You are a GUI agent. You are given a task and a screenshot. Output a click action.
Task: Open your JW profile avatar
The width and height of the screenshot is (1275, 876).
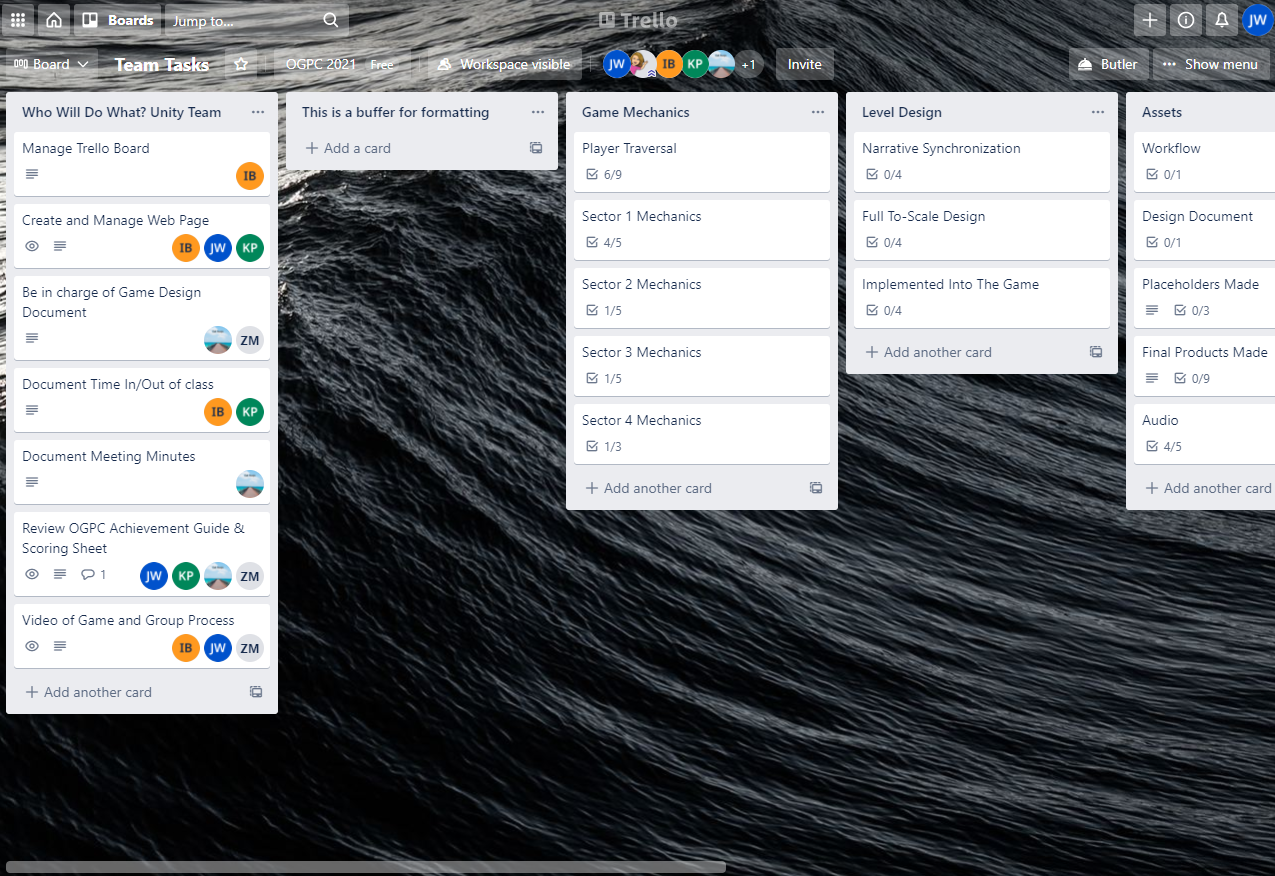tap(1257, 19)
